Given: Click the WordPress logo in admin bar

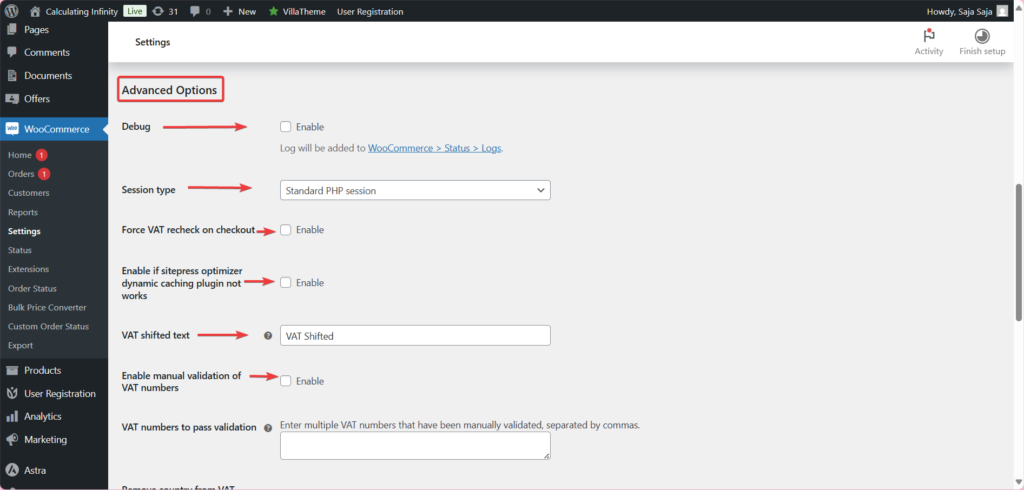Looking at the screenshot, I should 11,11.
